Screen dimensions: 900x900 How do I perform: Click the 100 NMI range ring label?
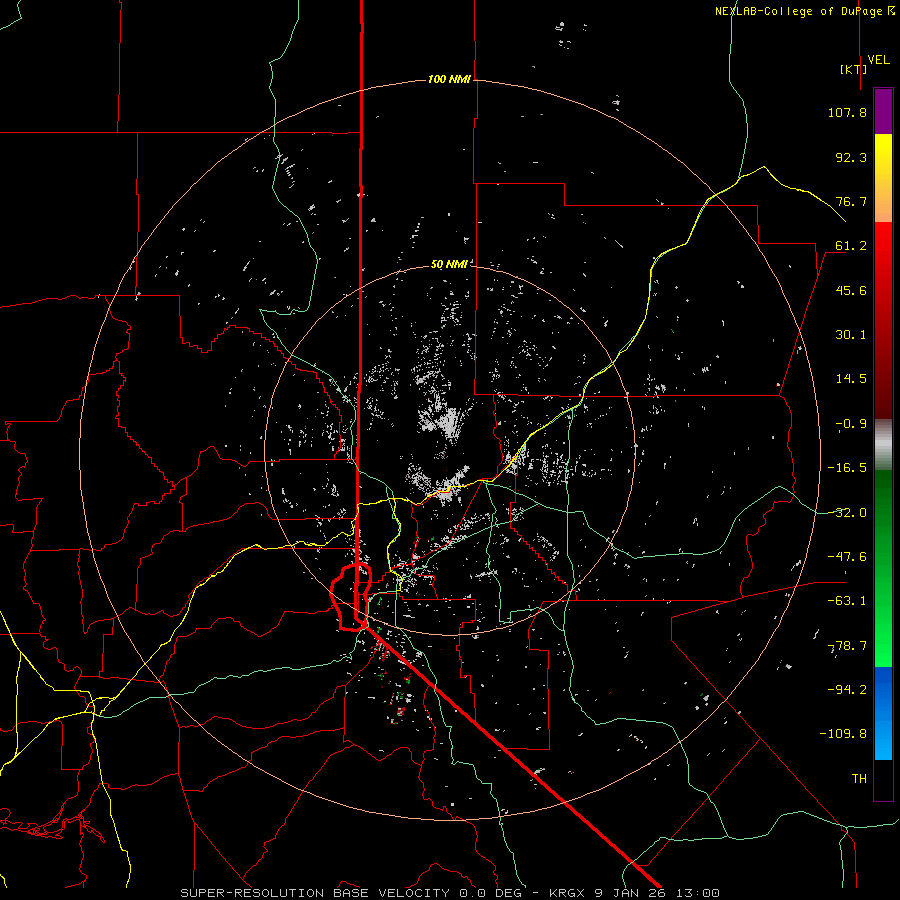click(x=449, y=79)
